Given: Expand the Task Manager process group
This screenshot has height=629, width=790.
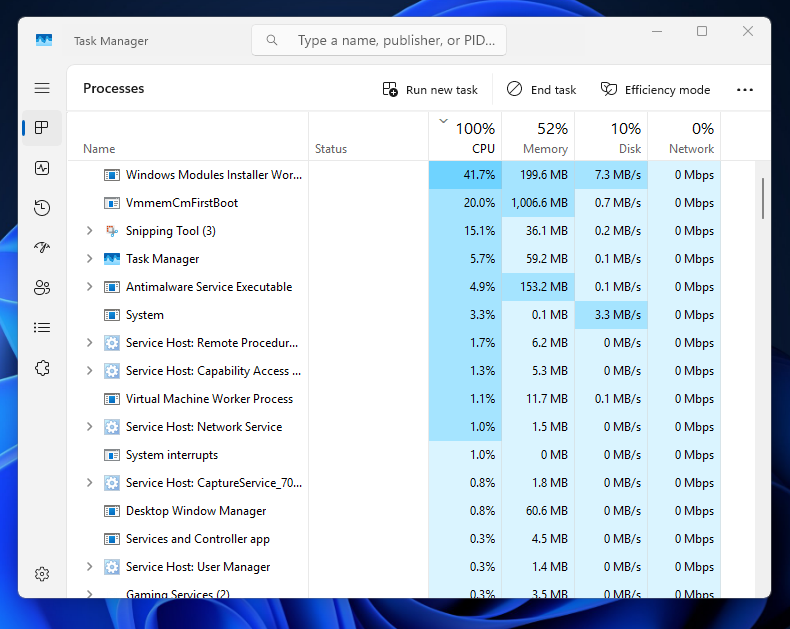Looking at the screenshot, I should tap(90, 259).
